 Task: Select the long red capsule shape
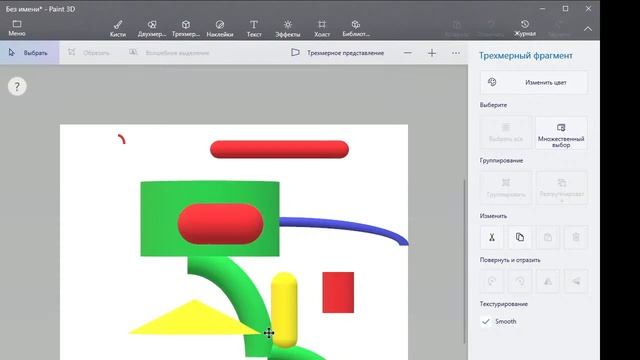pyautogui.click(x=280, y=149)
